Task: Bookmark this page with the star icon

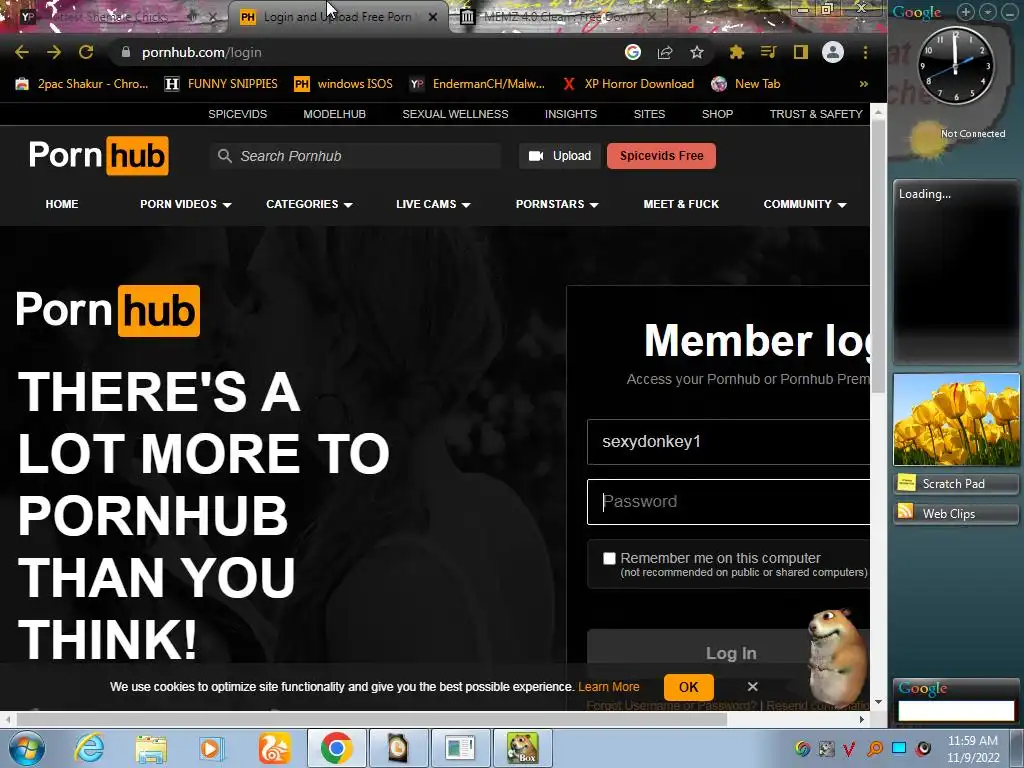Action: pos(697,52)
